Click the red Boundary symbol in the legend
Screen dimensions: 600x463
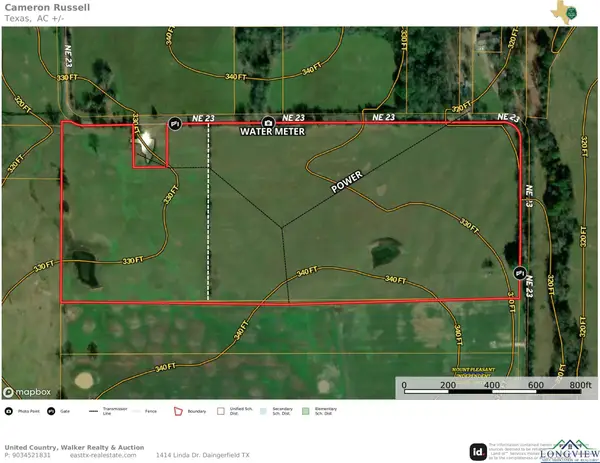(x=178, y=411)
